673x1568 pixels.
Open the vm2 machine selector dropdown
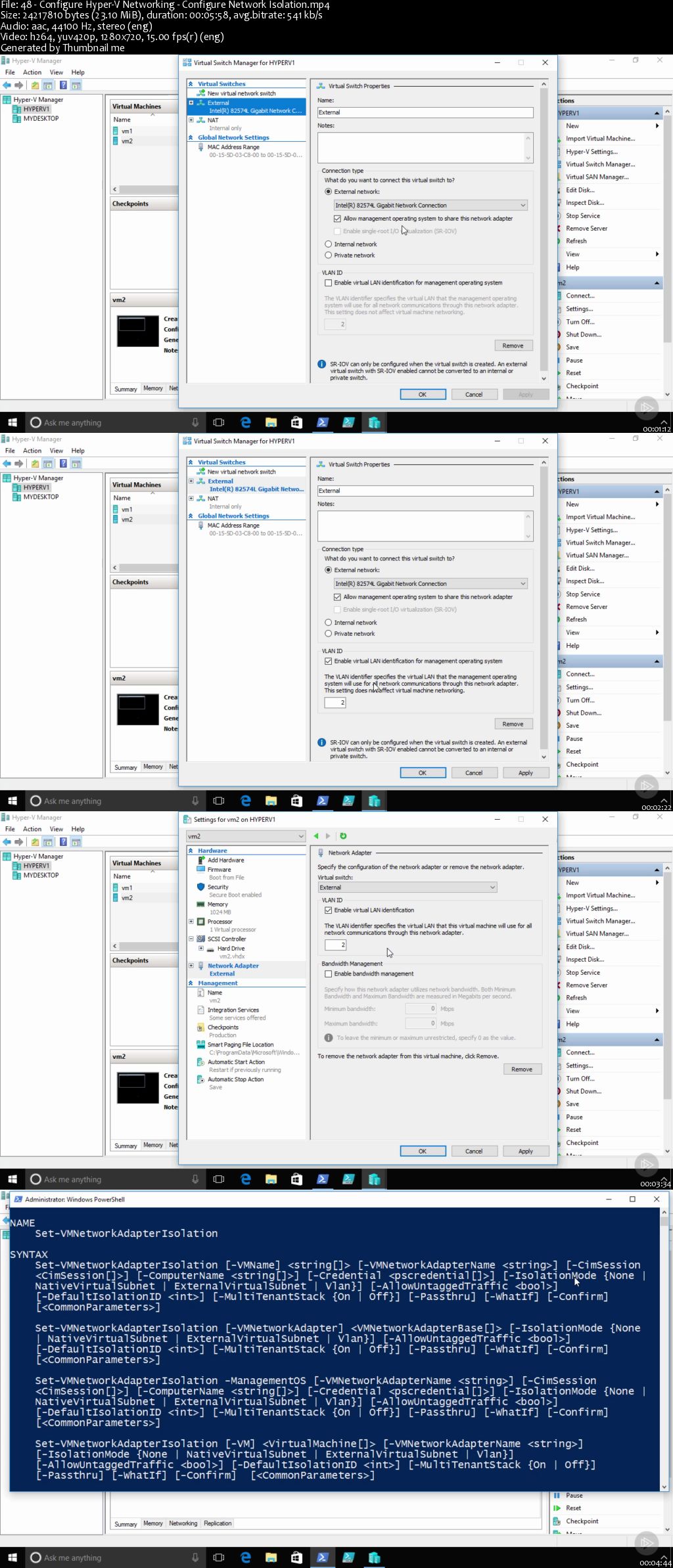click(246, 836)
